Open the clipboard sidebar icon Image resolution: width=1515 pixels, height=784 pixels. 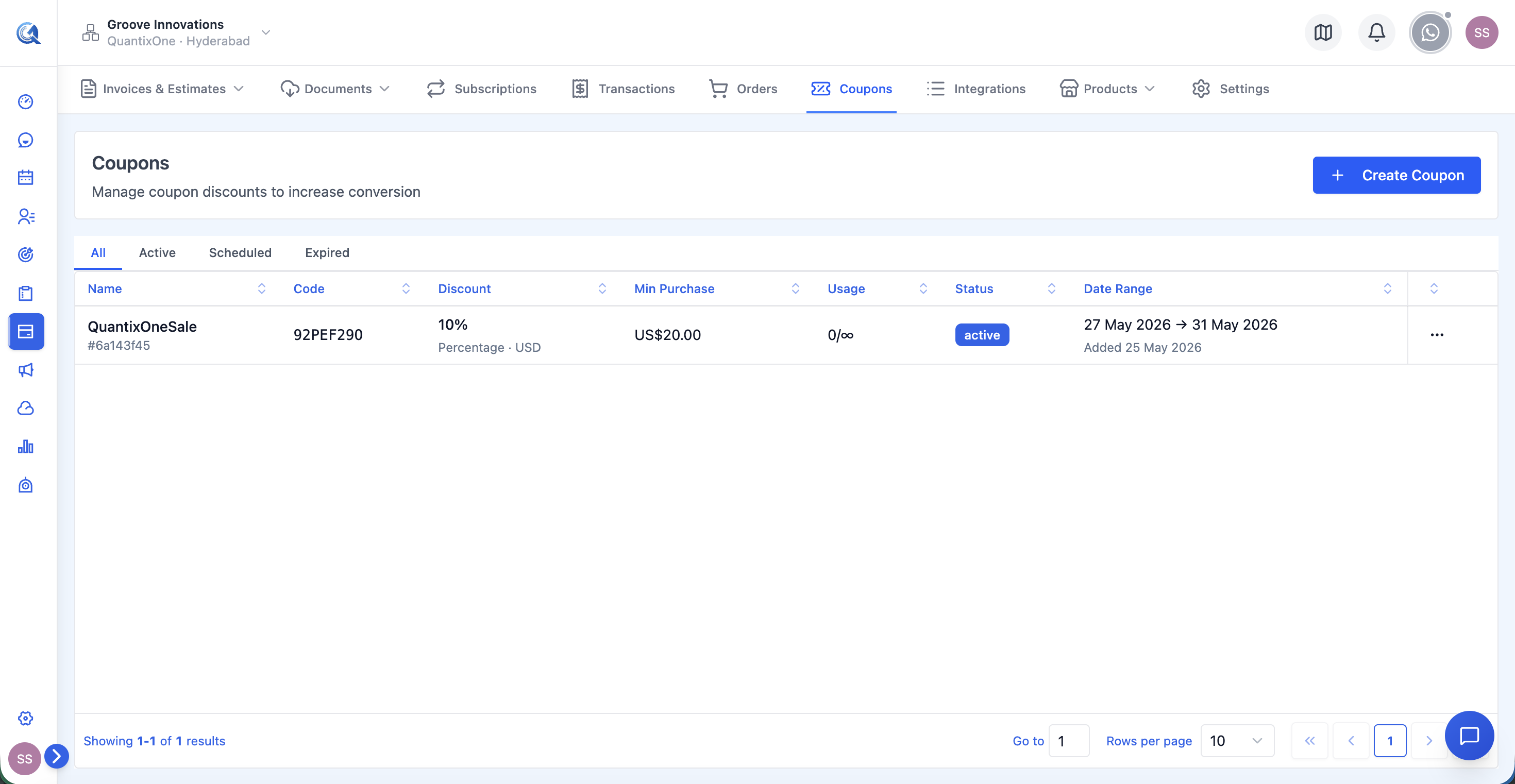tap(25, 293)
